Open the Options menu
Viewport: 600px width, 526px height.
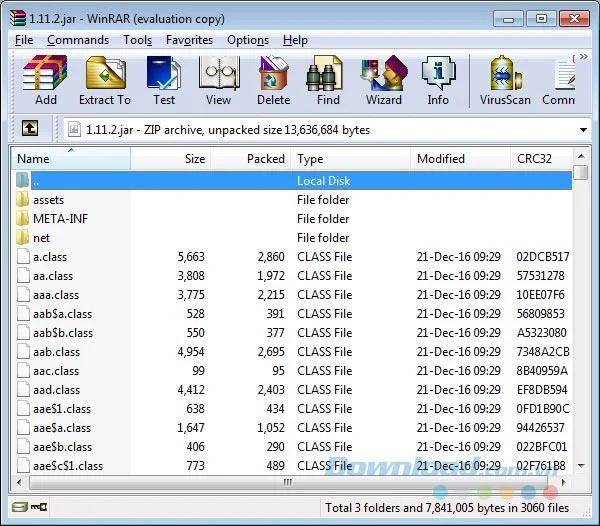pyautogui.click(x=248, y=40)
